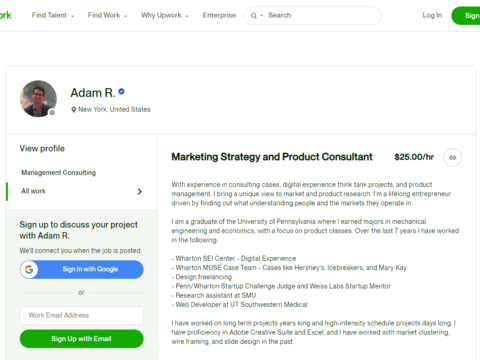The height and width of the screenshot is (360, 480).
Task: Click the Upwork logo
Action: pos(5,15)
